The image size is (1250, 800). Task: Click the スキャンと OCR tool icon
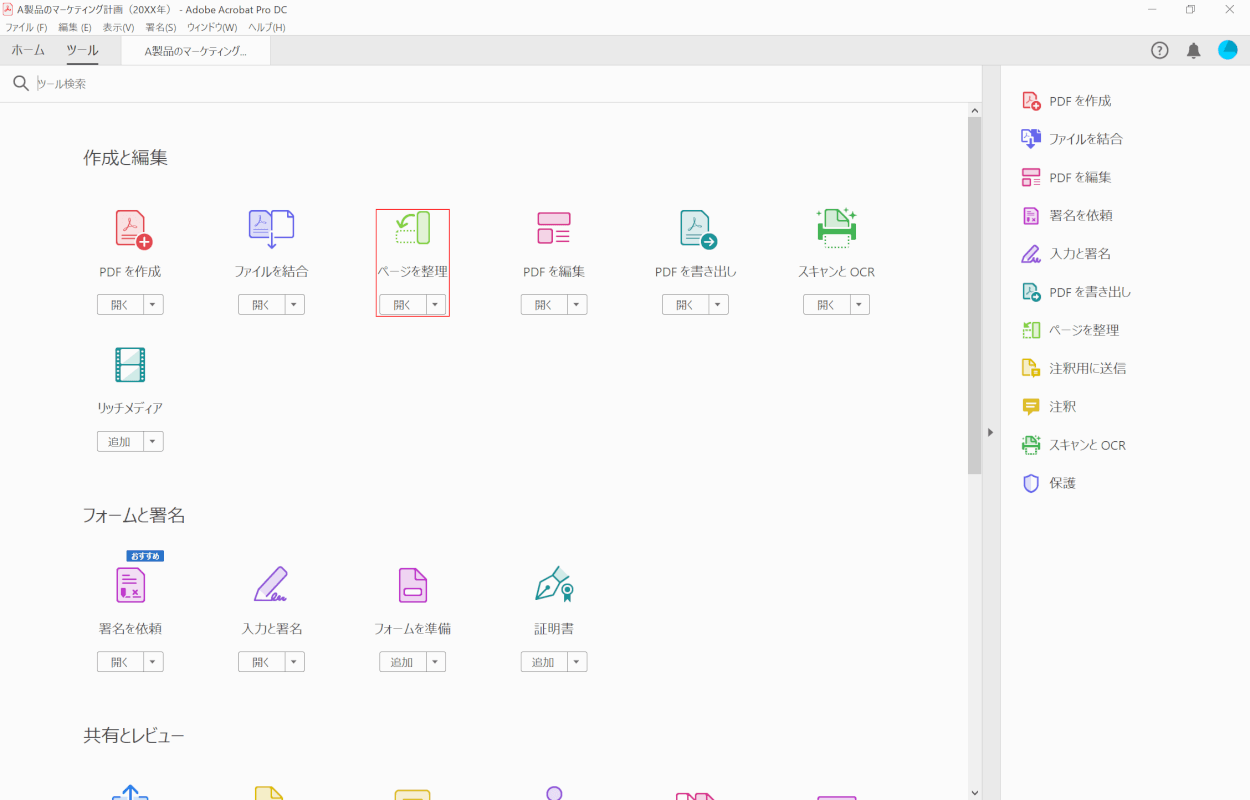coord(836,229)
